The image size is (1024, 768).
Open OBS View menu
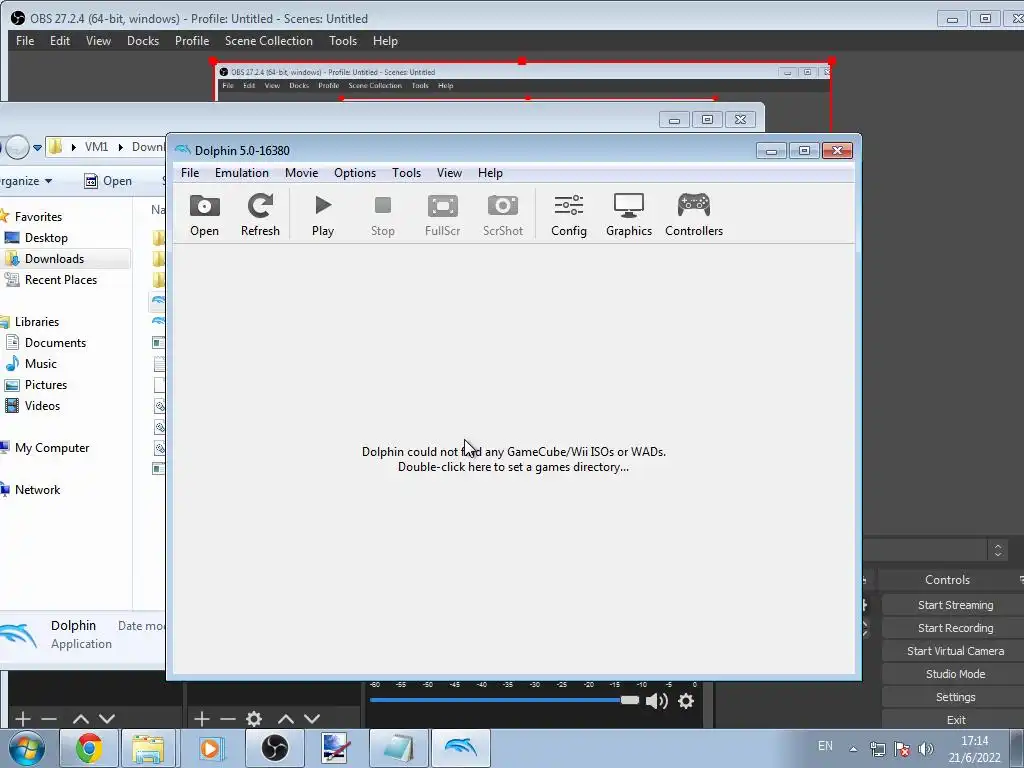tap(99, 40)
